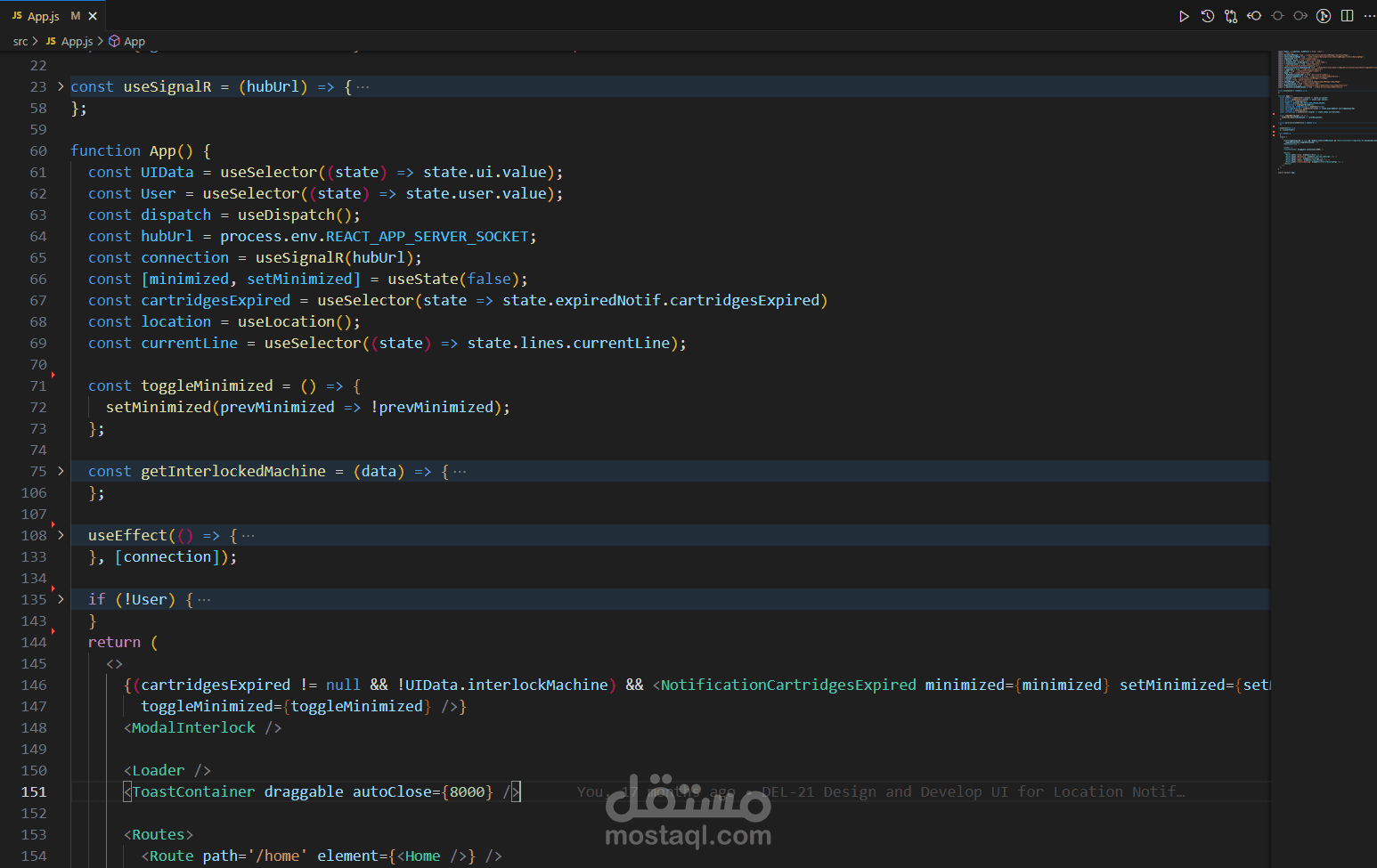Viewport: 1377px width, 868px height.
Task: Click the open changes compare icon
Action: tap(1230, 16)
